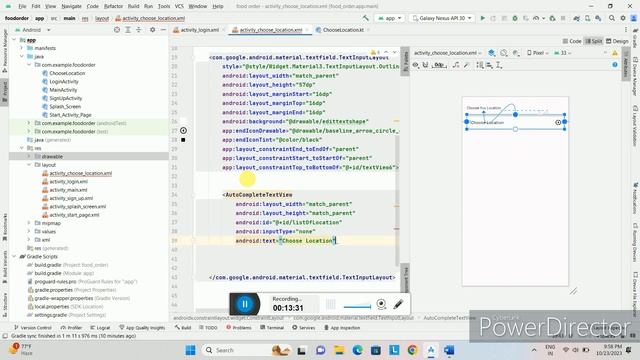The image size is (640, 360).
Task: Open Windows Start menu
Action: [190, 350]
